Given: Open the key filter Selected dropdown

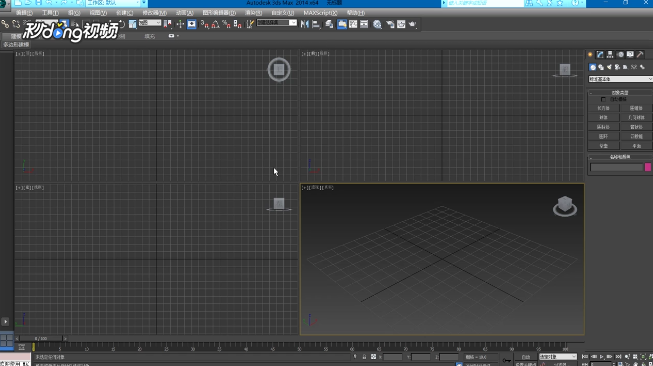Looking at the screenshot, I should (558, 357).
